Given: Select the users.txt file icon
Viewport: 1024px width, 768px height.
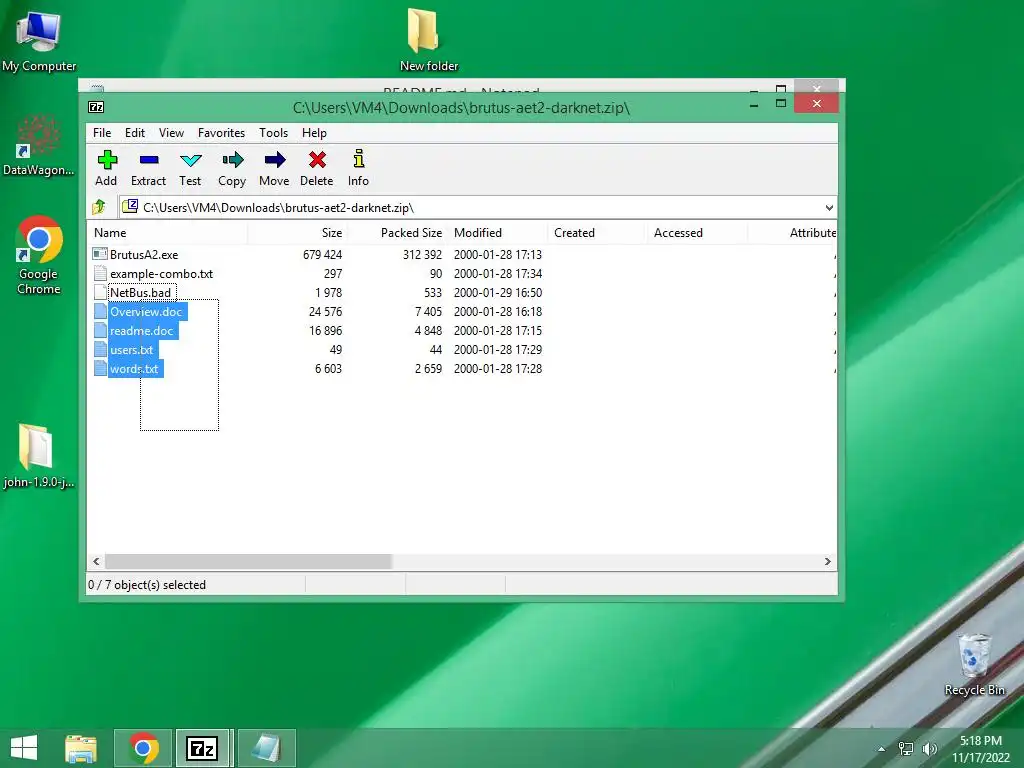Looking at the screenshot, I should [100, 349].
